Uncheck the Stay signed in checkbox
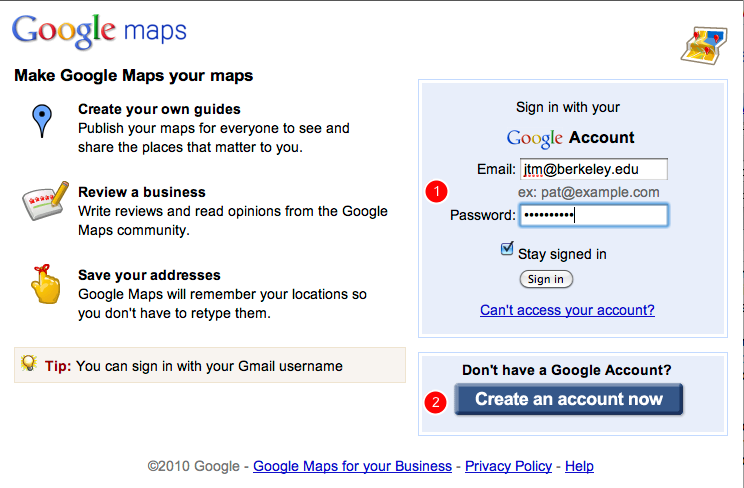The height and width of the screenshot is (488, 744). (x=507, y=249)
